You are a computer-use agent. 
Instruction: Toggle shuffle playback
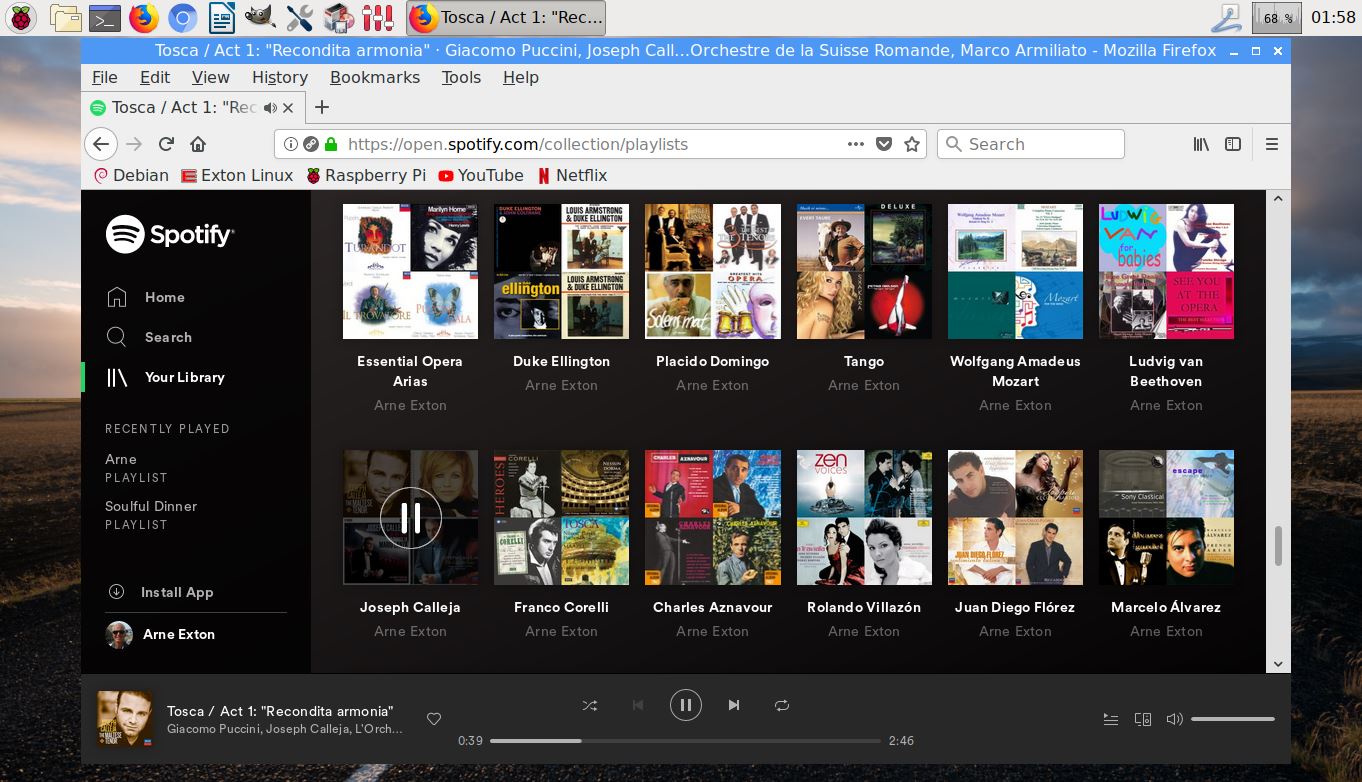[590, 705]
